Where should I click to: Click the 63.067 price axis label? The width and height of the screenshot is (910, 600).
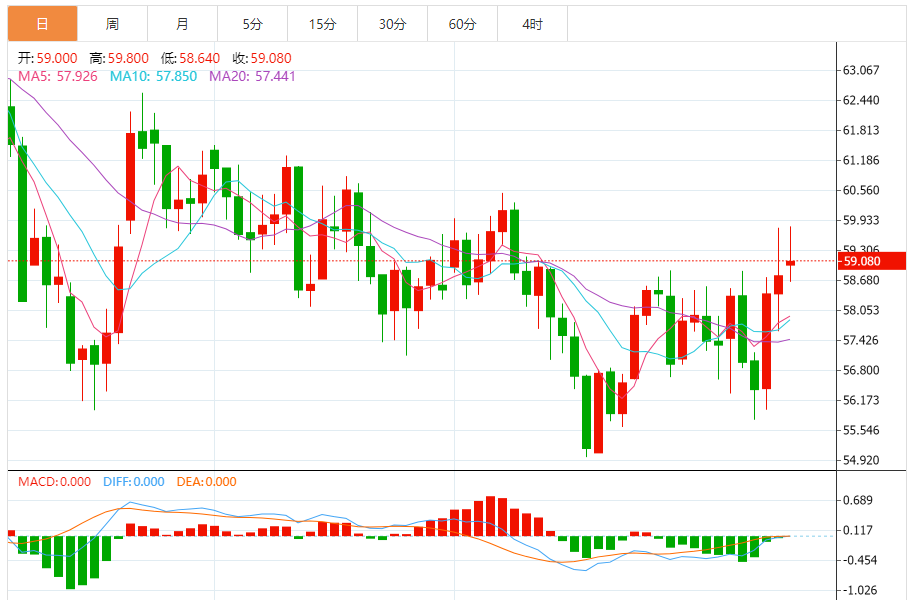pyautogui.click(x=861, y=70)
